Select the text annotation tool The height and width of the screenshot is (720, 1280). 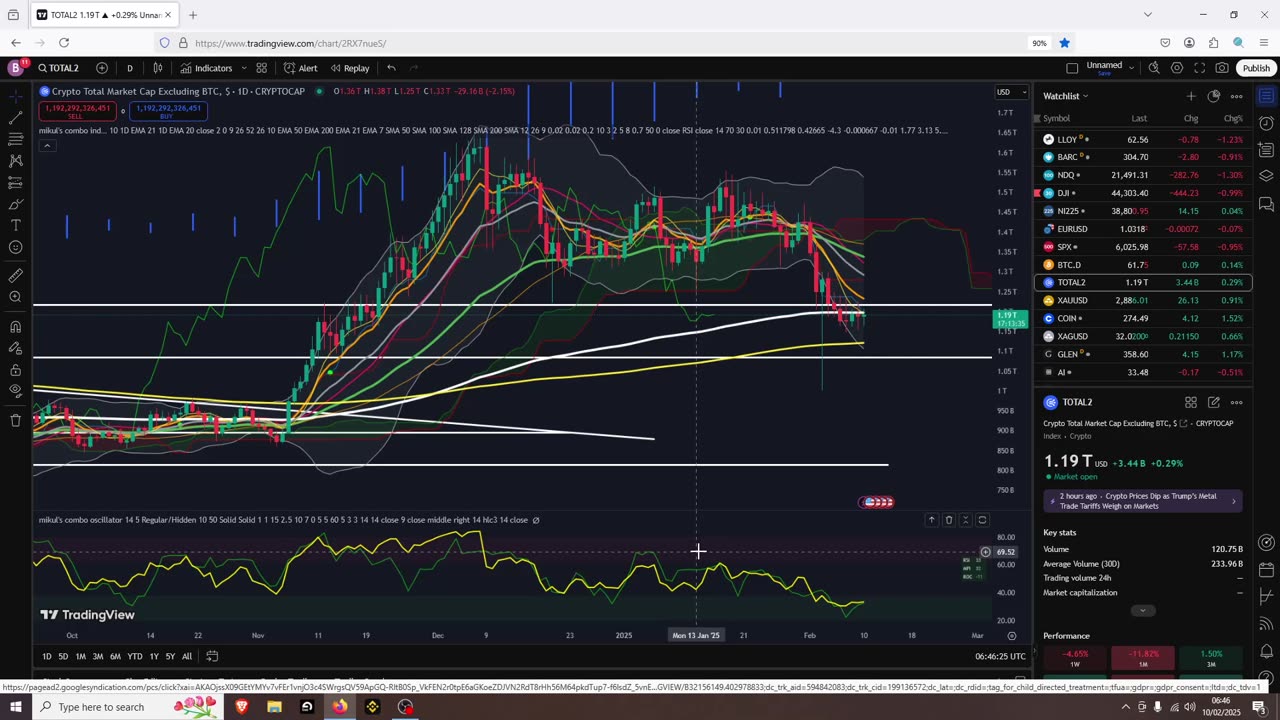pos(15,226)
